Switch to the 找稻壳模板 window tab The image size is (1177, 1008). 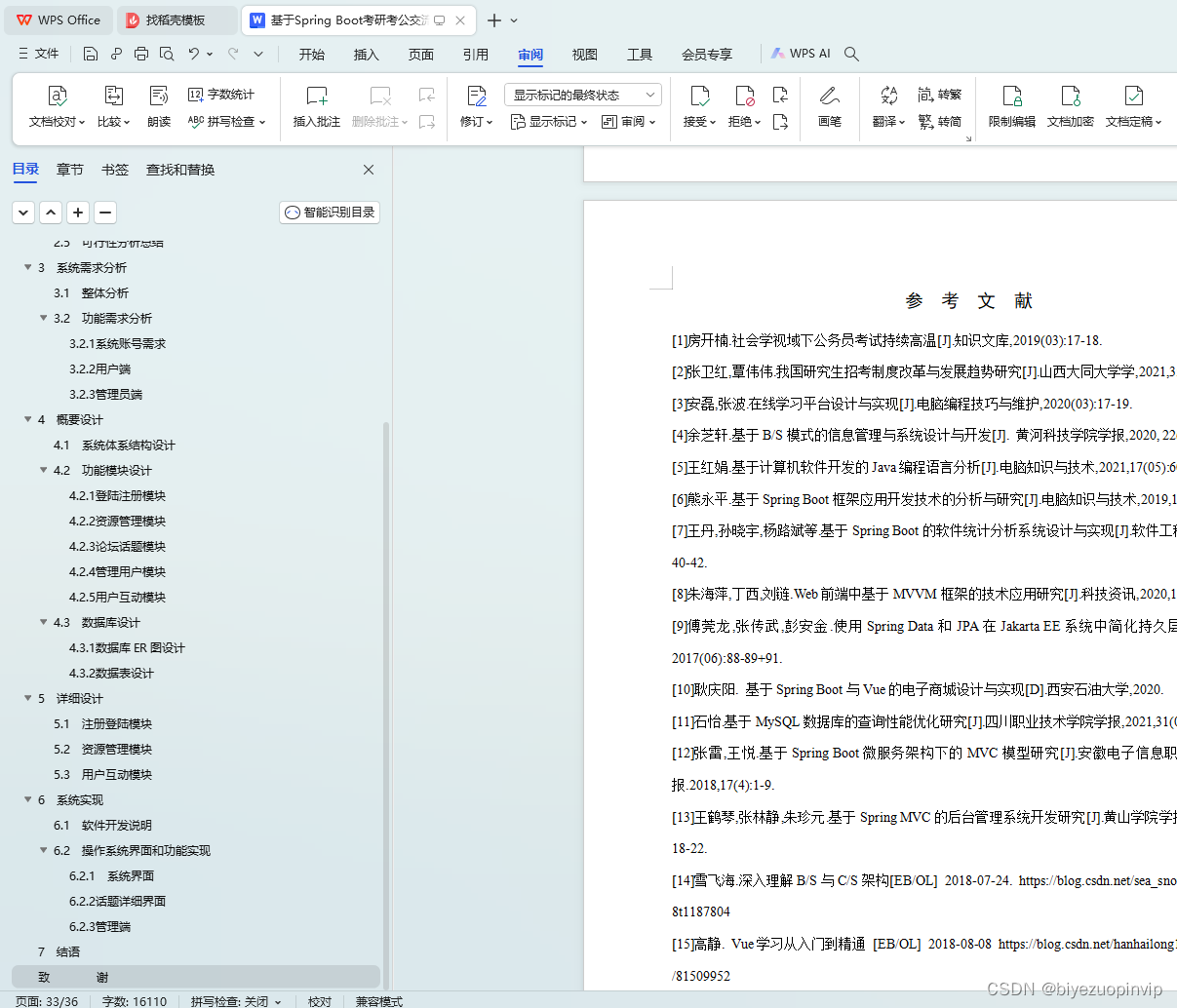click(x=176, y=19)
